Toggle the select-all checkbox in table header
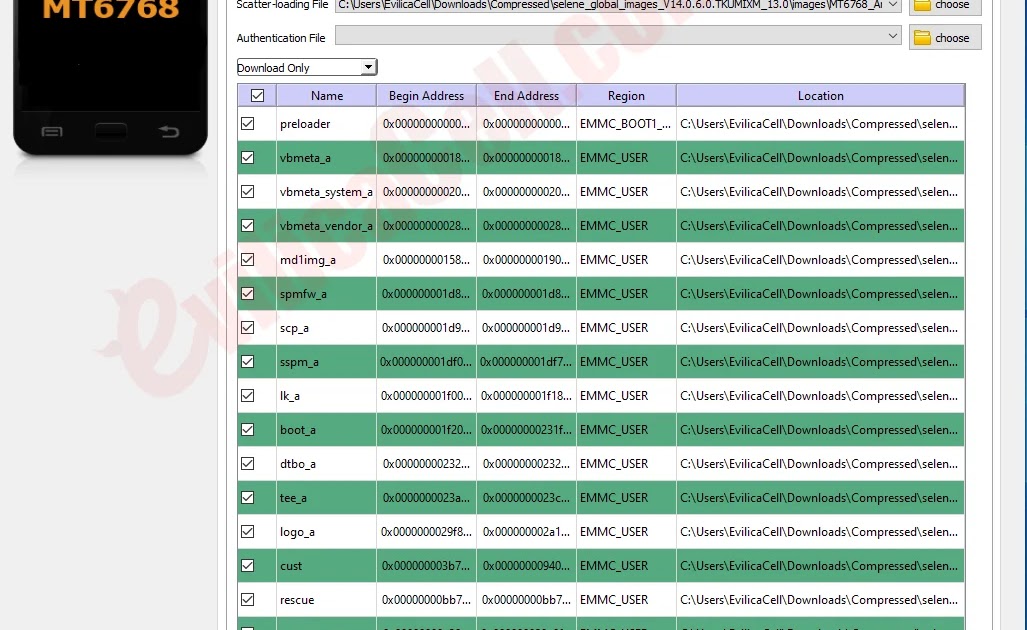1027x630 pixels. (x=257, y=96)
